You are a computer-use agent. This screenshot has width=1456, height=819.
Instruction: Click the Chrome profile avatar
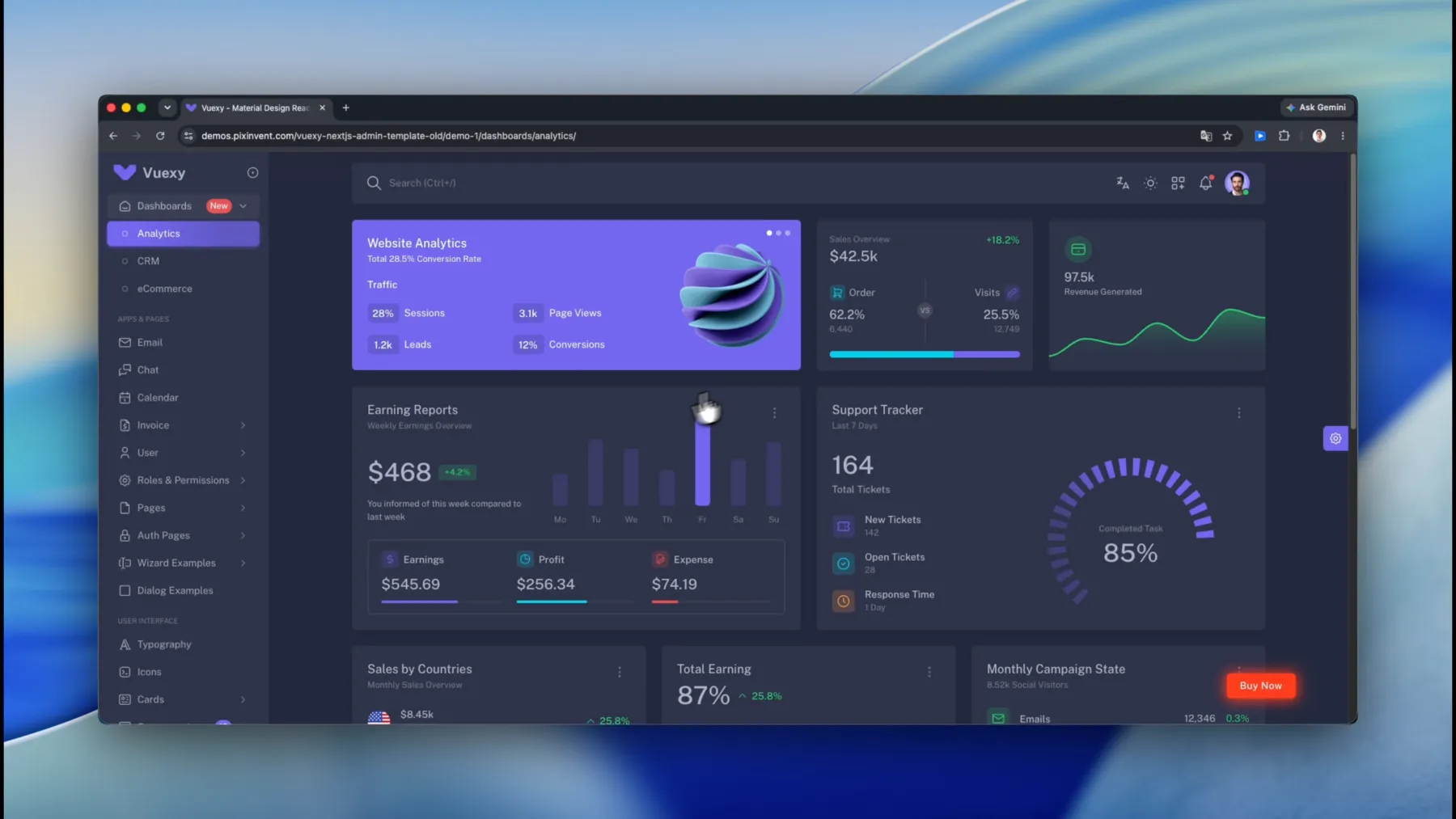pyautogui.click(x=1319, y=136)
